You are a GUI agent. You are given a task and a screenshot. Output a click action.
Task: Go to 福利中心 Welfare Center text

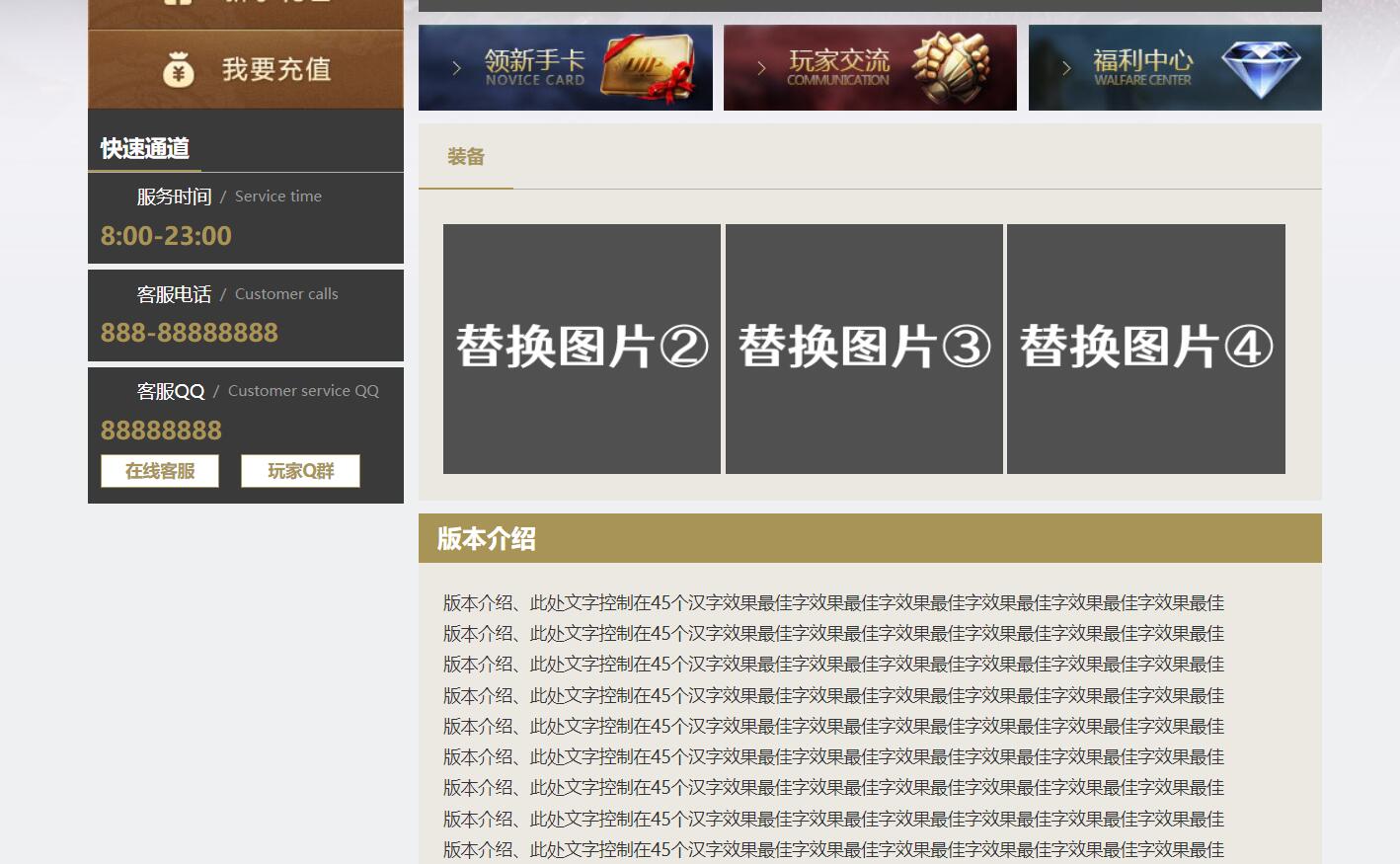[x=1142, y=67]
